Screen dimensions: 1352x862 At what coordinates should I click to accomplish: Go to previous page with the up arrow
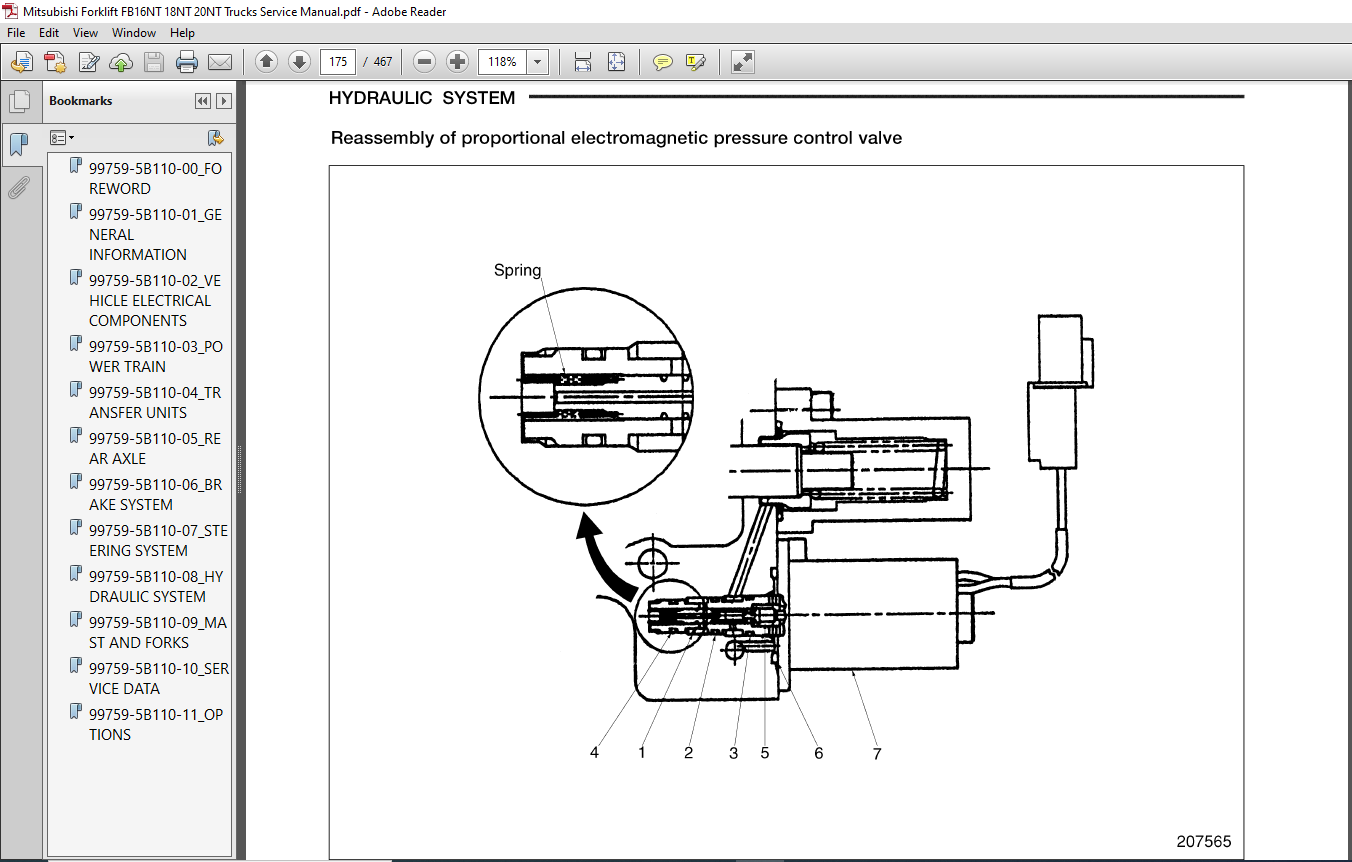point(266,62)
